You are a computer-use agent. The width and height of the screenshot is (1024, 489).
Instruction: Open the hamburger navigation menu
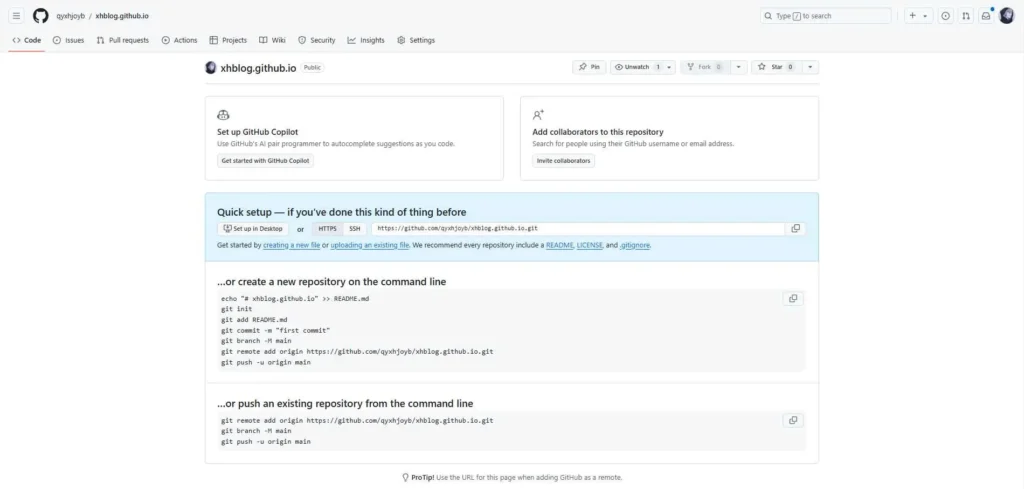click(x=16, y=16)
